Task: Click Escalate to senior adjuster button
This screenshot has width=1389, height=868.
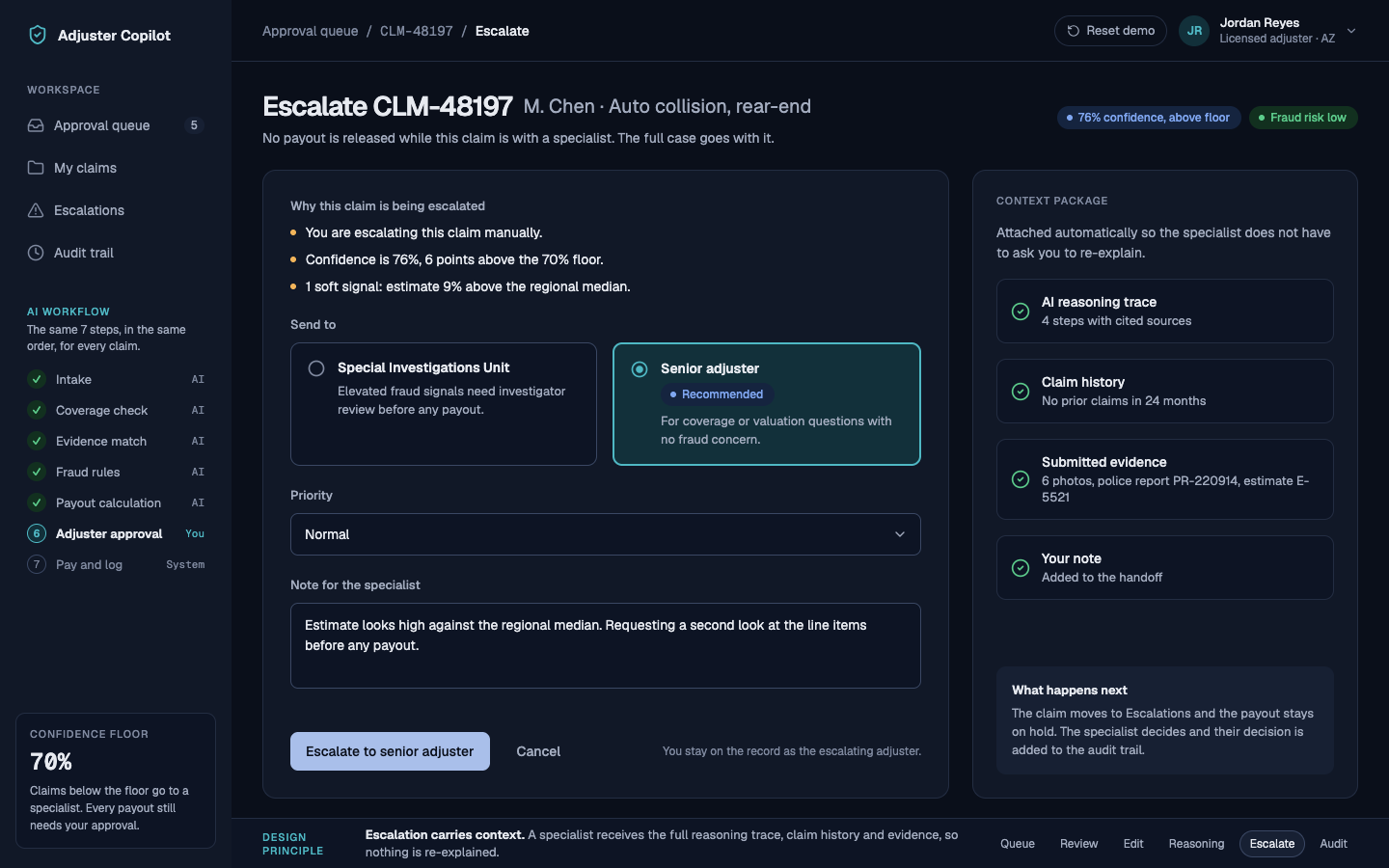Action: pos(390,751)
